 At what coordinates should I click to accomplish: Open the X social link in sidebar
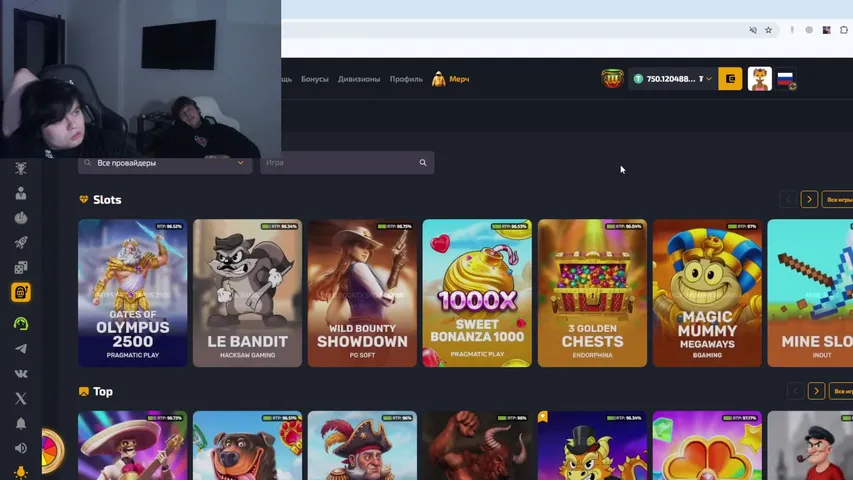pos(21,398)
